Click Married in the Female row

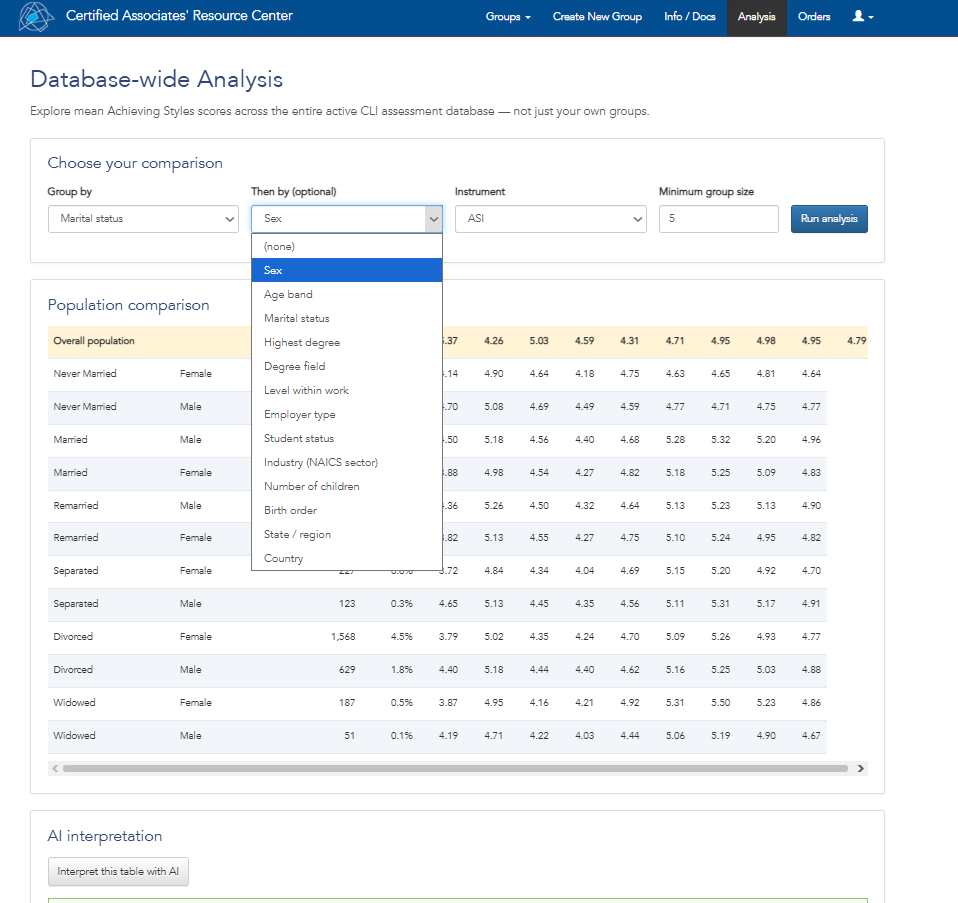[x=70, y=472]
